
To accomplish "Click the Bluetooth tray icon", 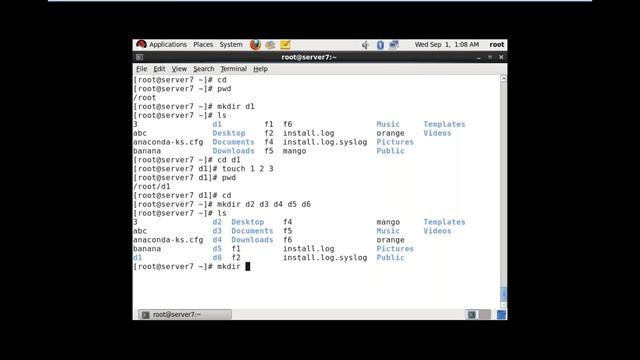I will [380, 45].
